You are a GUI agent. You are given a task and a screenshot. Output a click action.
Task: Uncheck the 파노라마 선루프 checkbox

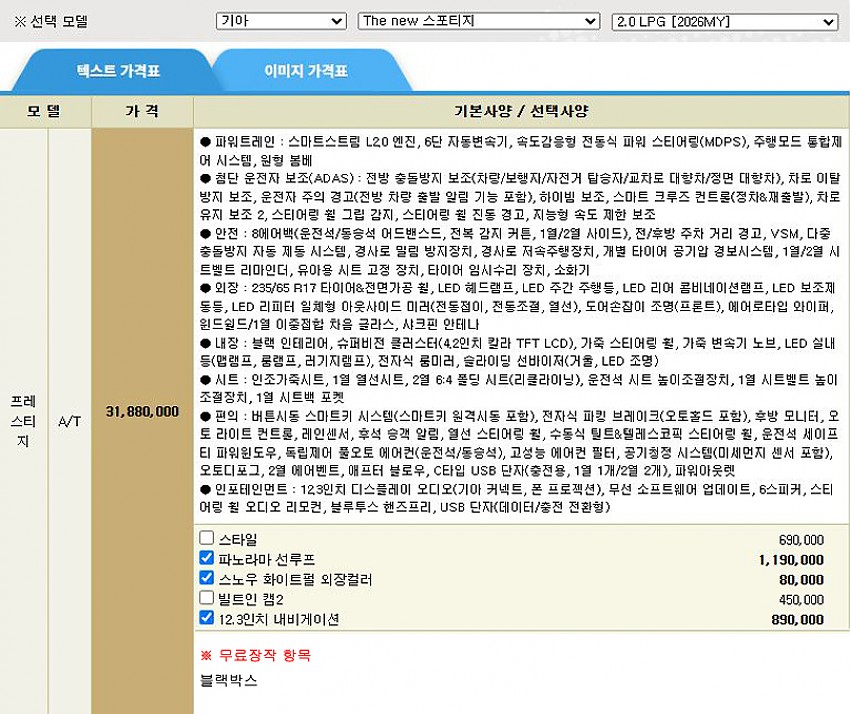(x=207, y=559)
